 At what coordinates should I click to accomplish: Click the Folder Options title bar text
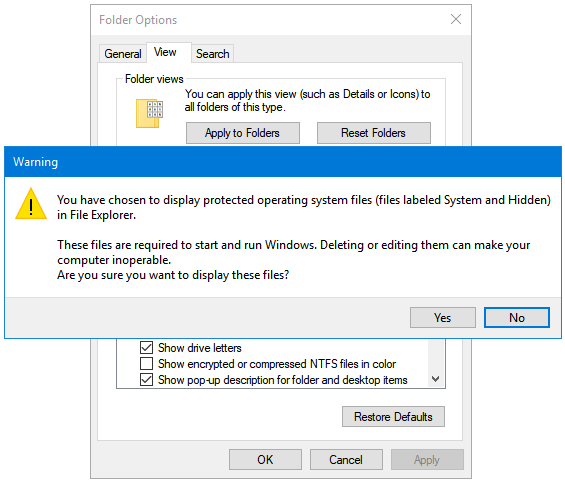coord(138,20)
